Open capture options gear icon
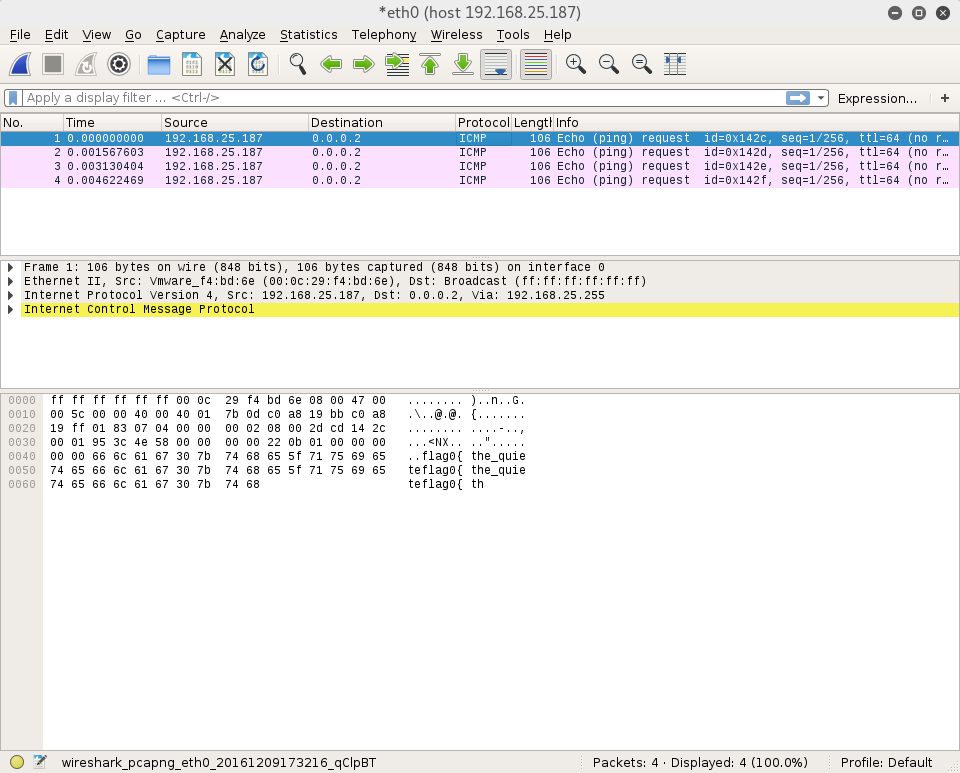Image resolution: width=960 pixels, height=773 pixels. point(119,65)
